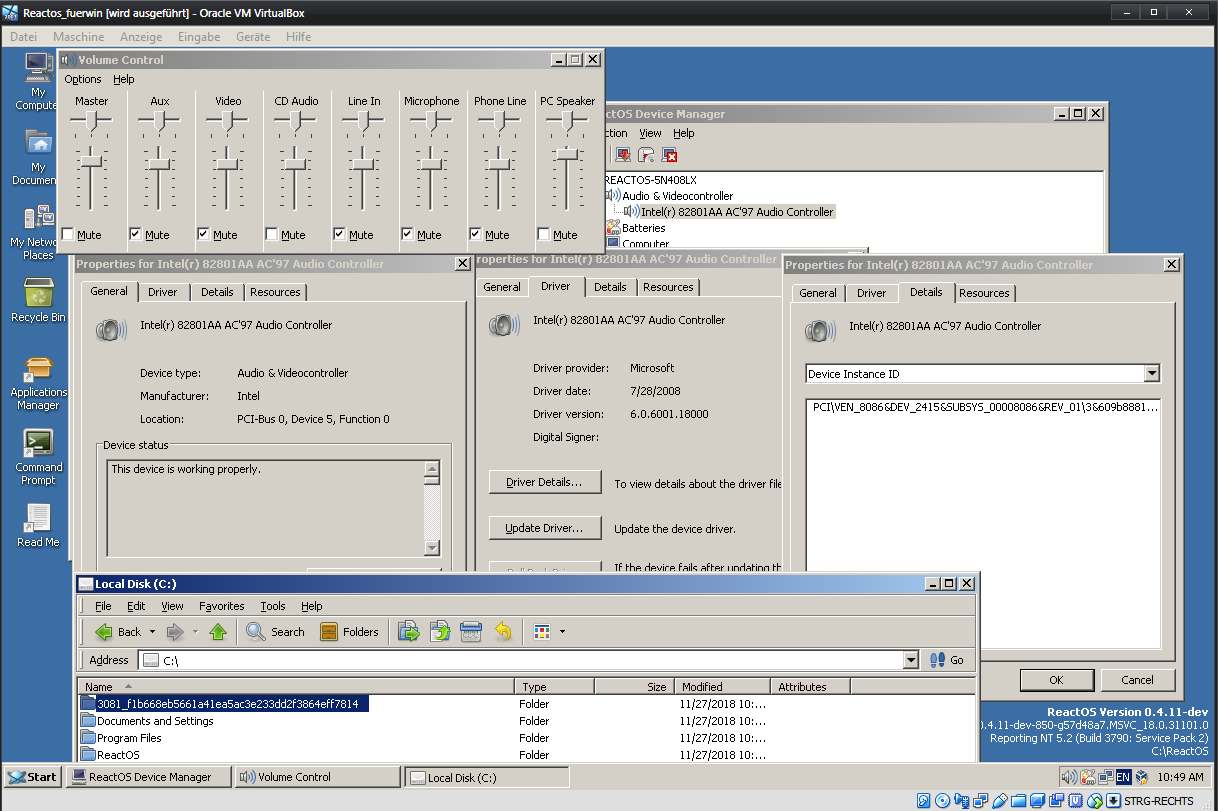
Task: Open Tools menu in Local Disk window
Action: tap(273, 606)
